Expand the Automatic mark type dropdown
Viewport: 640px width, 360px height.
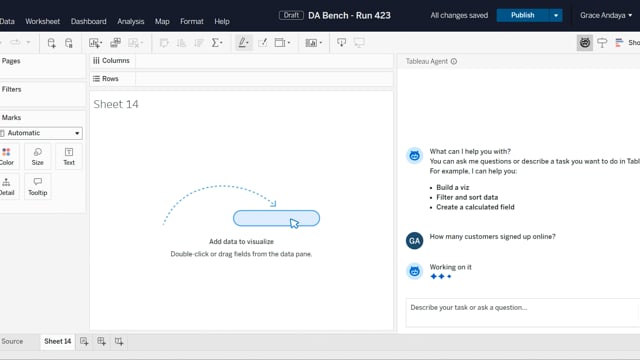click(x=41, y=133)
